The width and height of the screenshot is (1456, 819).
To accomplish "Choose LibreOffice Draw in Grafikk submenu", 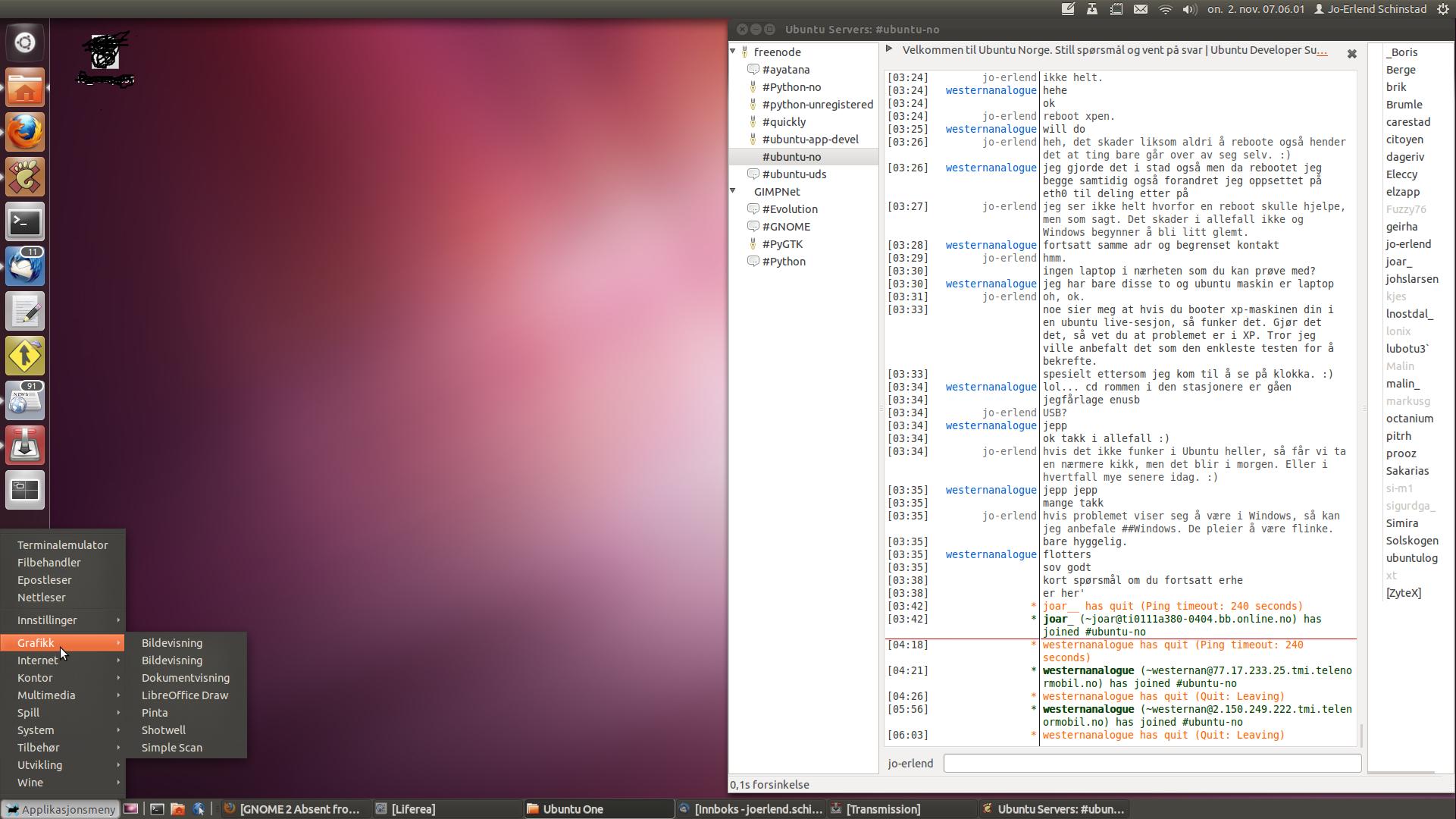I will coord(186,695).
